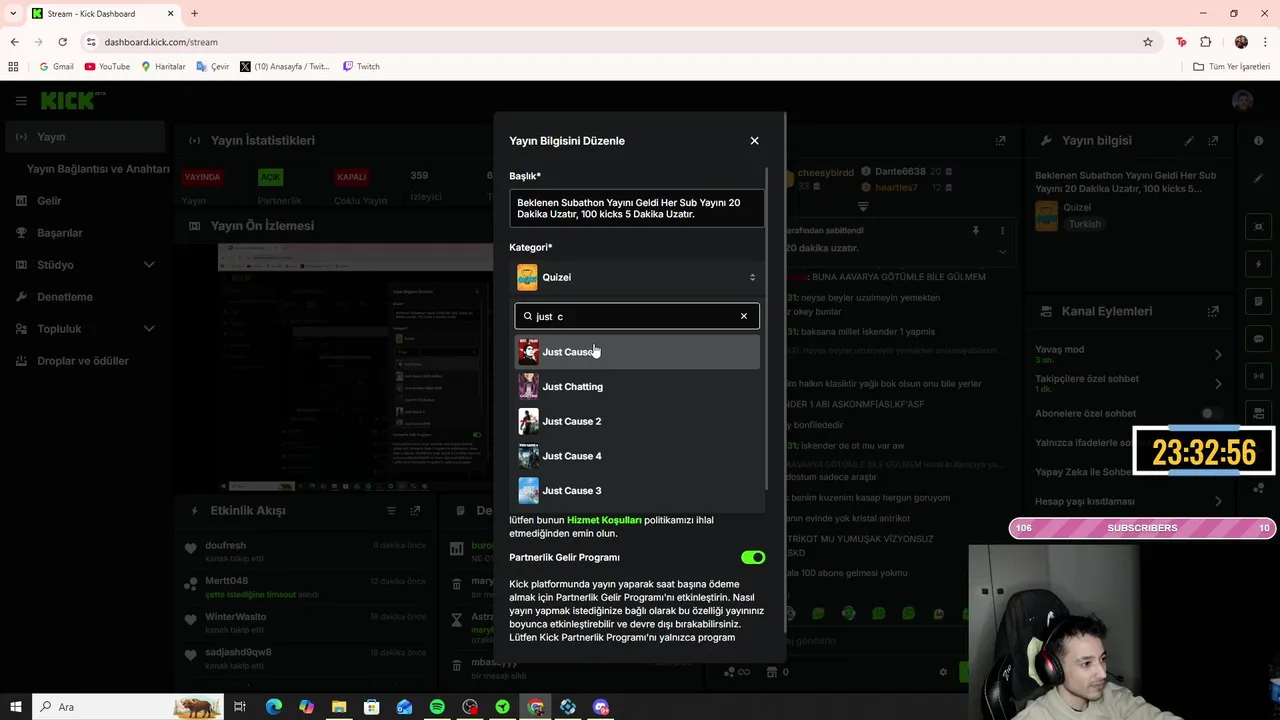Open the Gmail bookmark

(x=56, y=67)
